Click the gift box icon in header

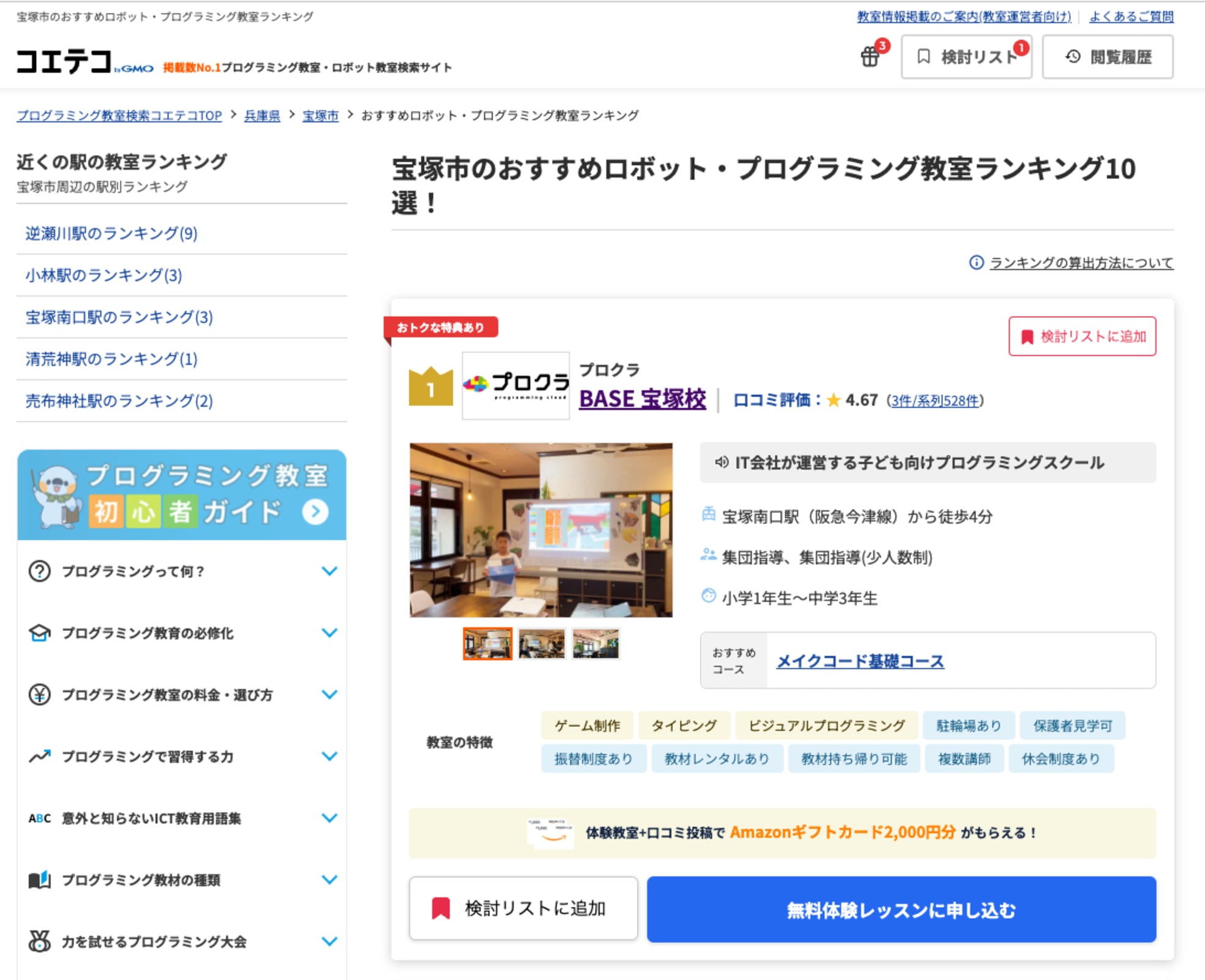tap(870, 57)
